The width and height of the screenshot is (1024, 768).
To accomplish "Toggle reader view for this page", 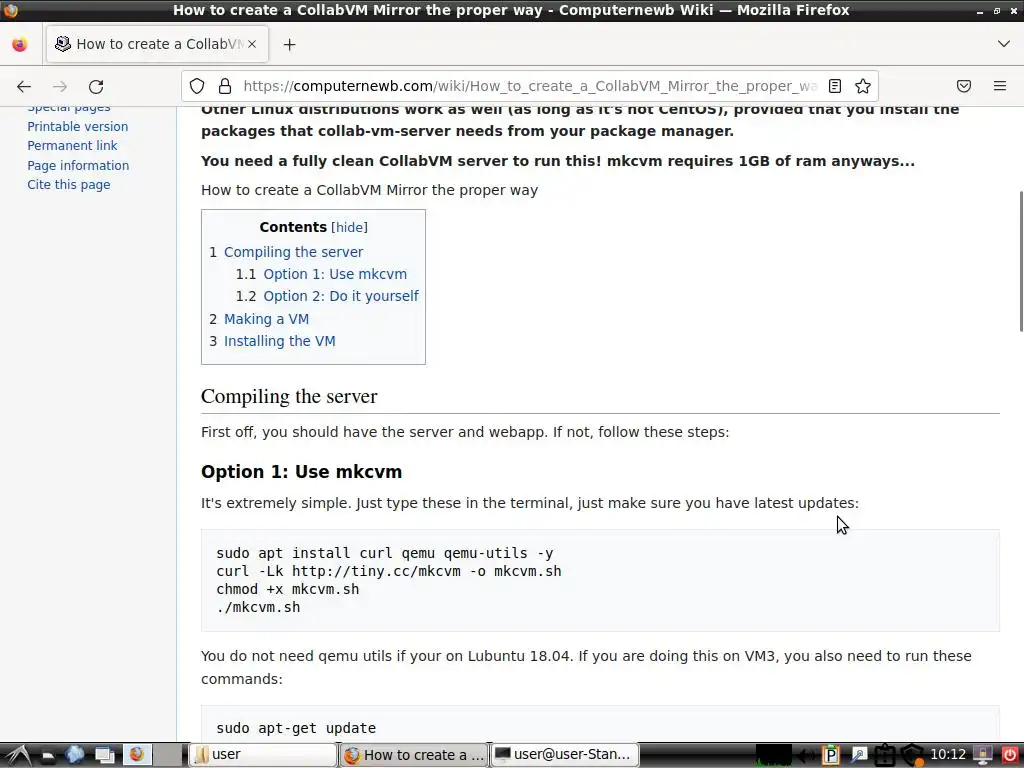I will (x=835, y=86).
